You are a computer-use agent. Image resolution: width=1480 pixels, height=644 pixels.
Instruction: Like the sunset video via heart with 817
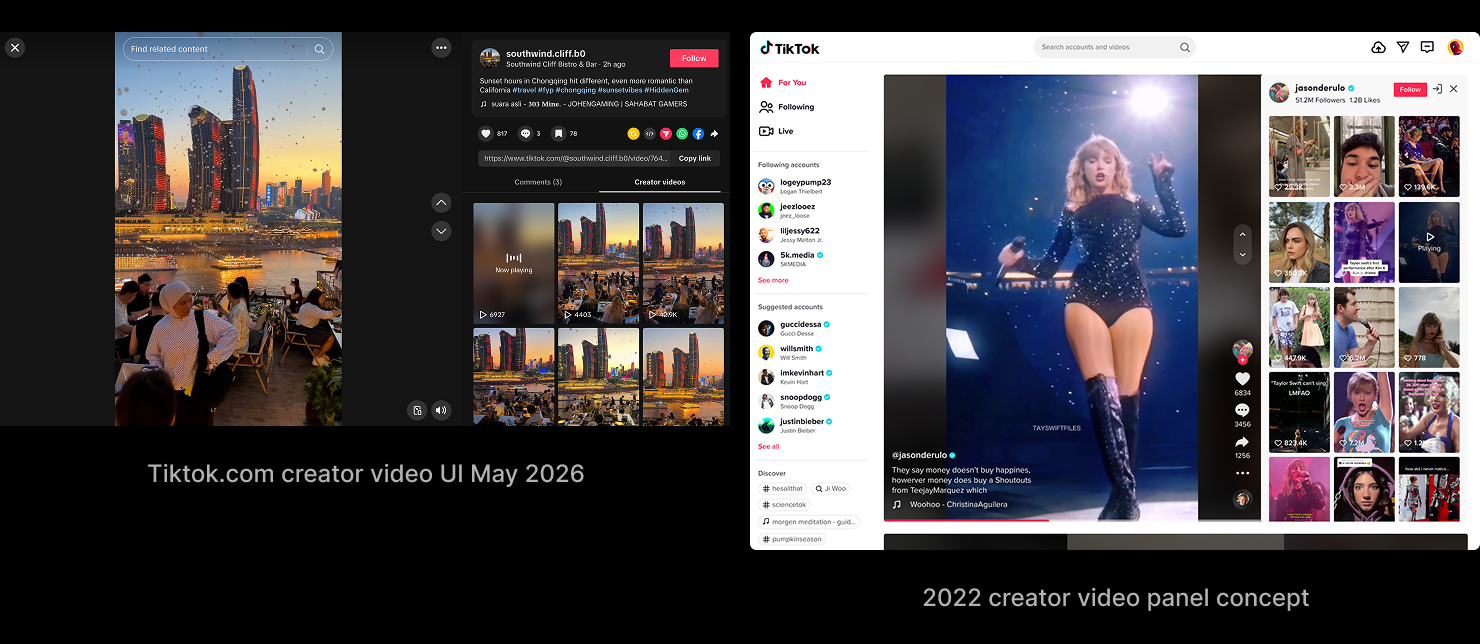pos(486,133)
